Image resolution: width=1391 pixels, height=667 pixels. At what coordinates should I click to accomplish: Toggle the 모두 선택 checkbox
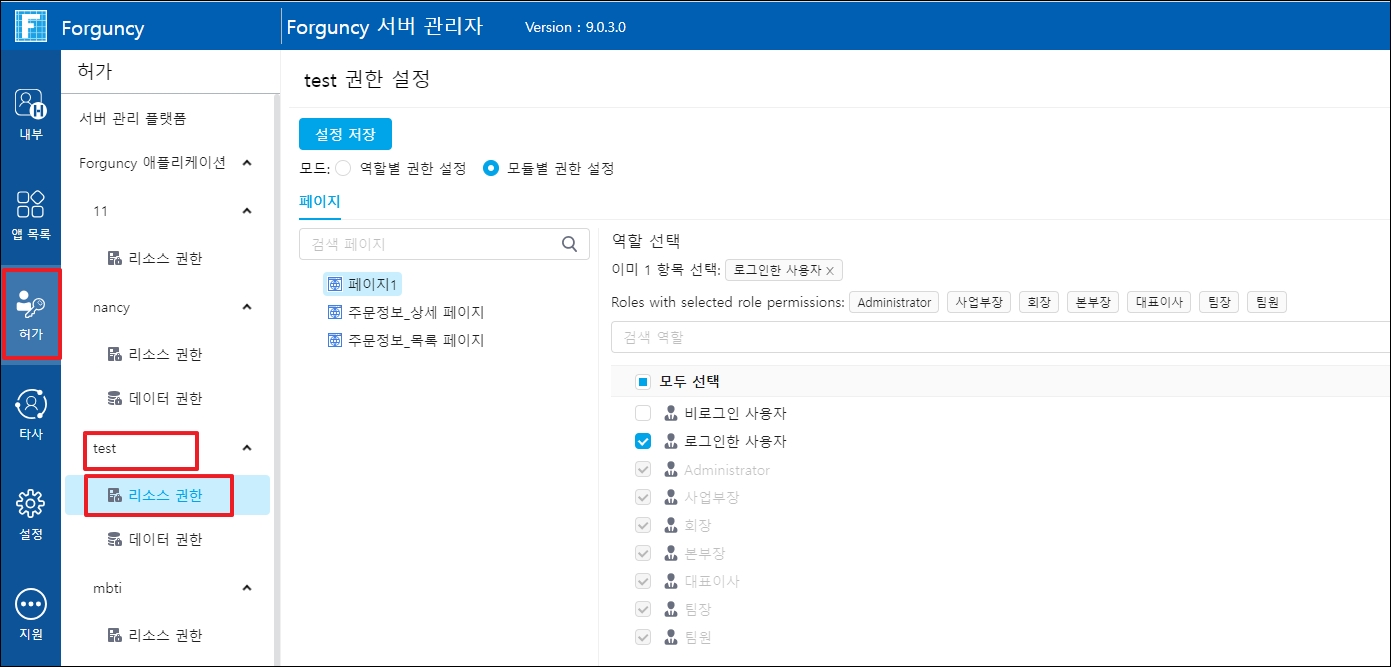(x=643, y=381)
